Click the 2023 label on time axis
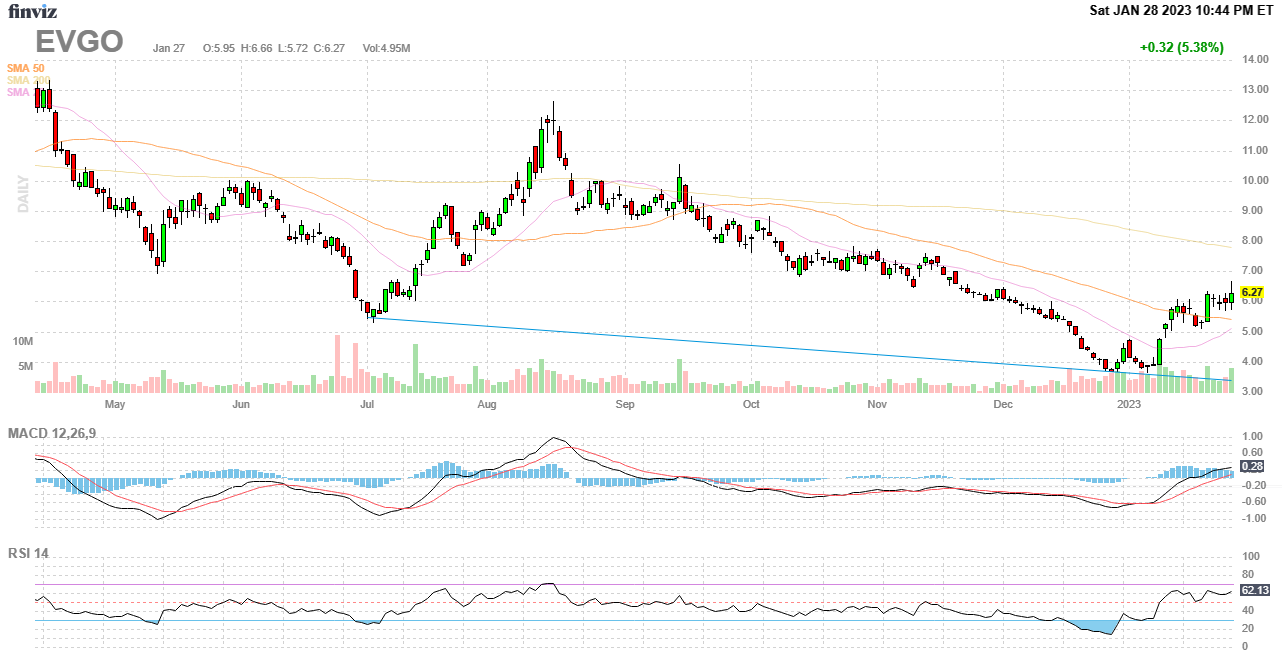Image resolution: width=1282 pixels, height=662 pixels. (1129, 405)
